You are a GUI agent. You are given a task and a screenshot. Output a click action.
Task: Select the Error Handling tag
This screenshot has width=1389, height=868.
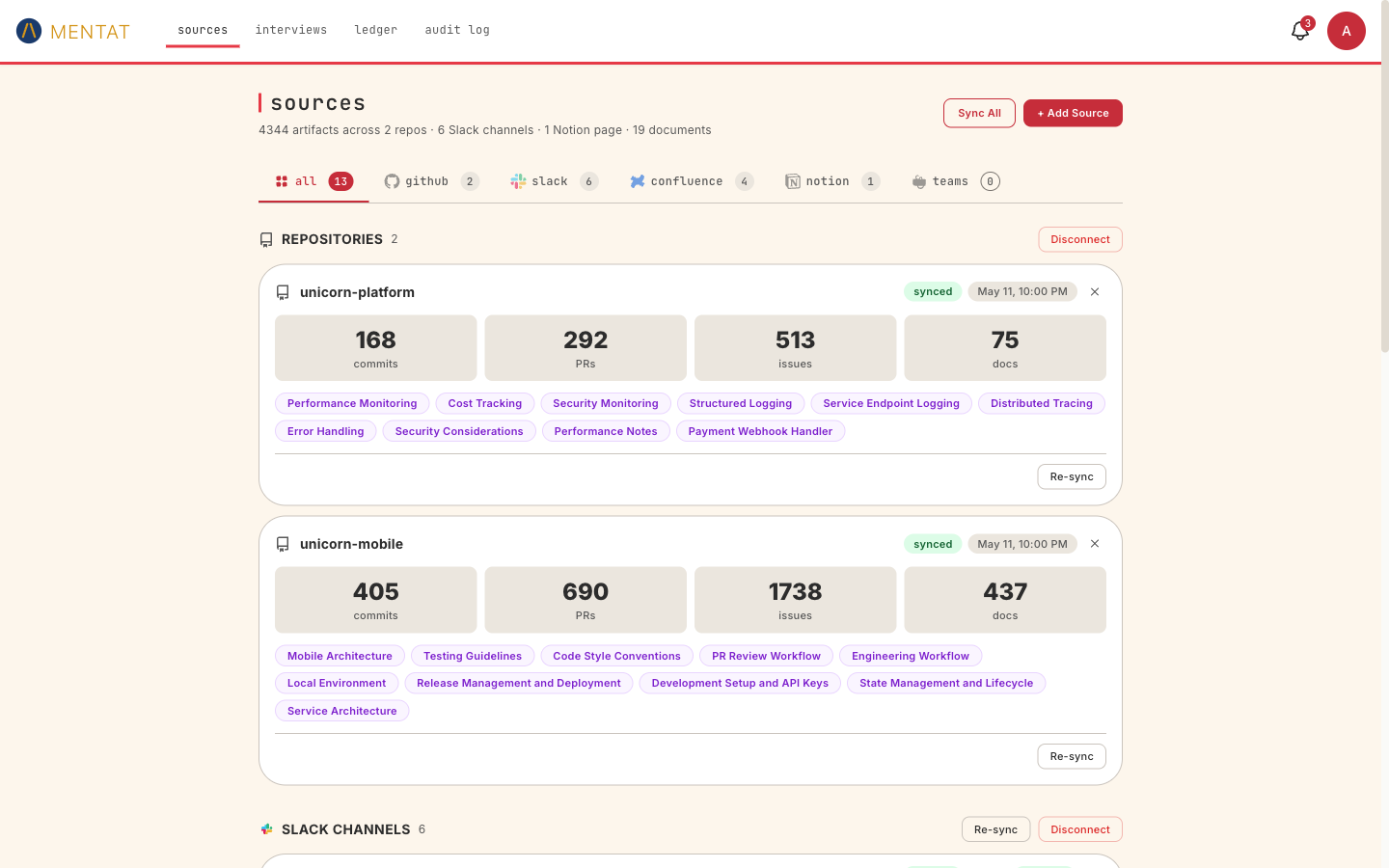tap(326, 431)
